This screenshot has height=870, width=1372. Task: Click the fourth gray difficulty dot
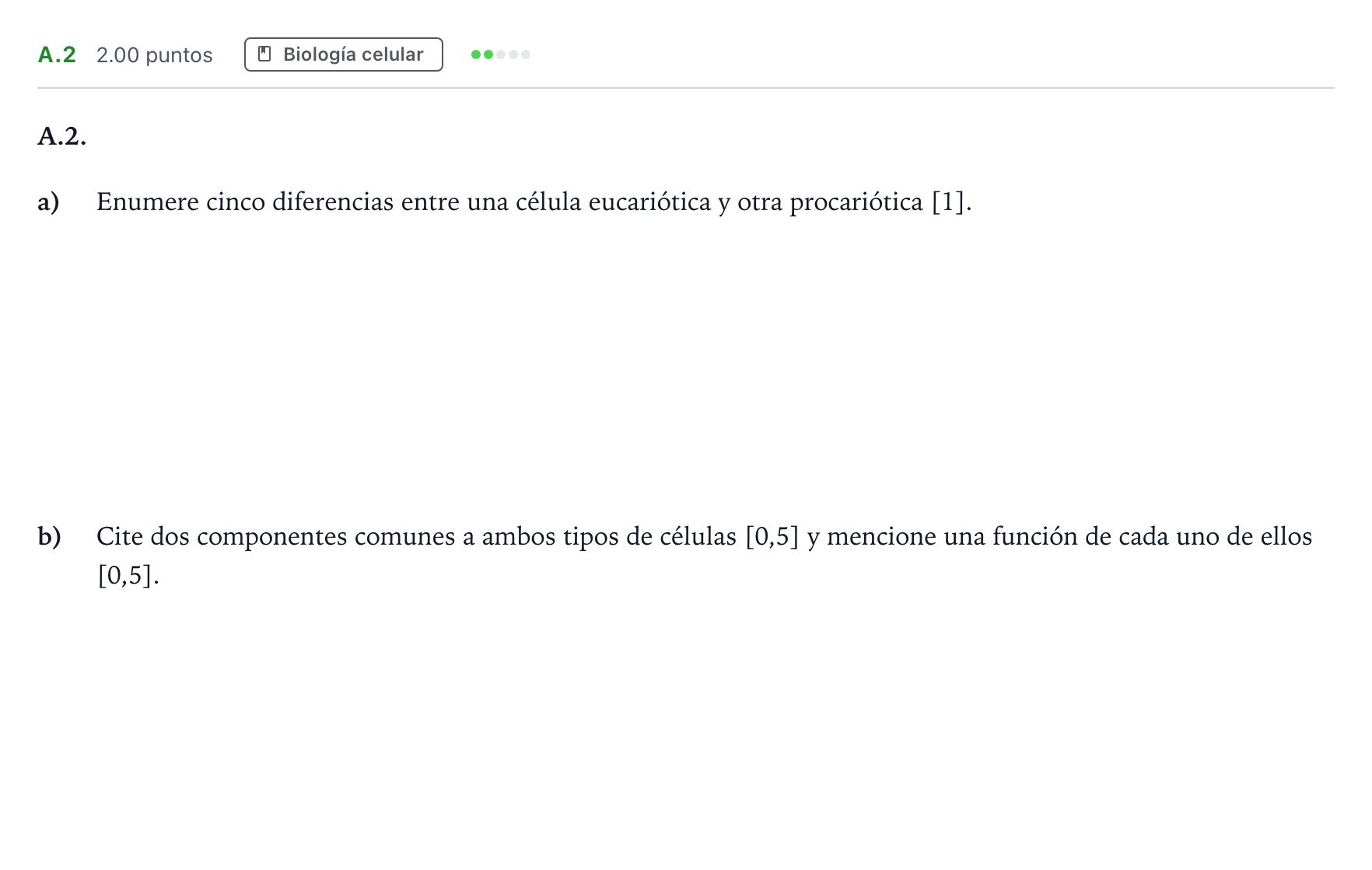click(513, 54)
